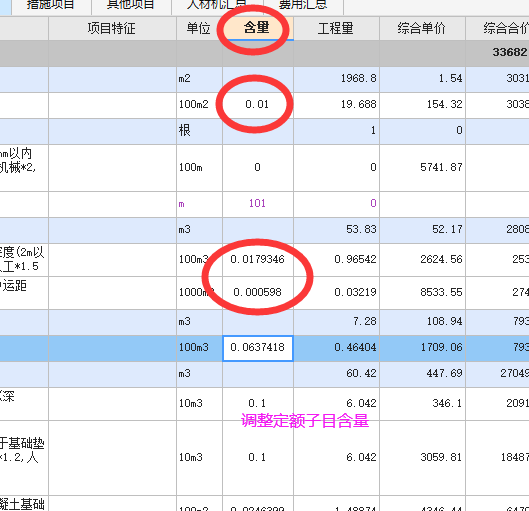The width and height of the screenshot is (529, 511).
Task: Select 综合单价 cell 154.32
Action: 422,105
